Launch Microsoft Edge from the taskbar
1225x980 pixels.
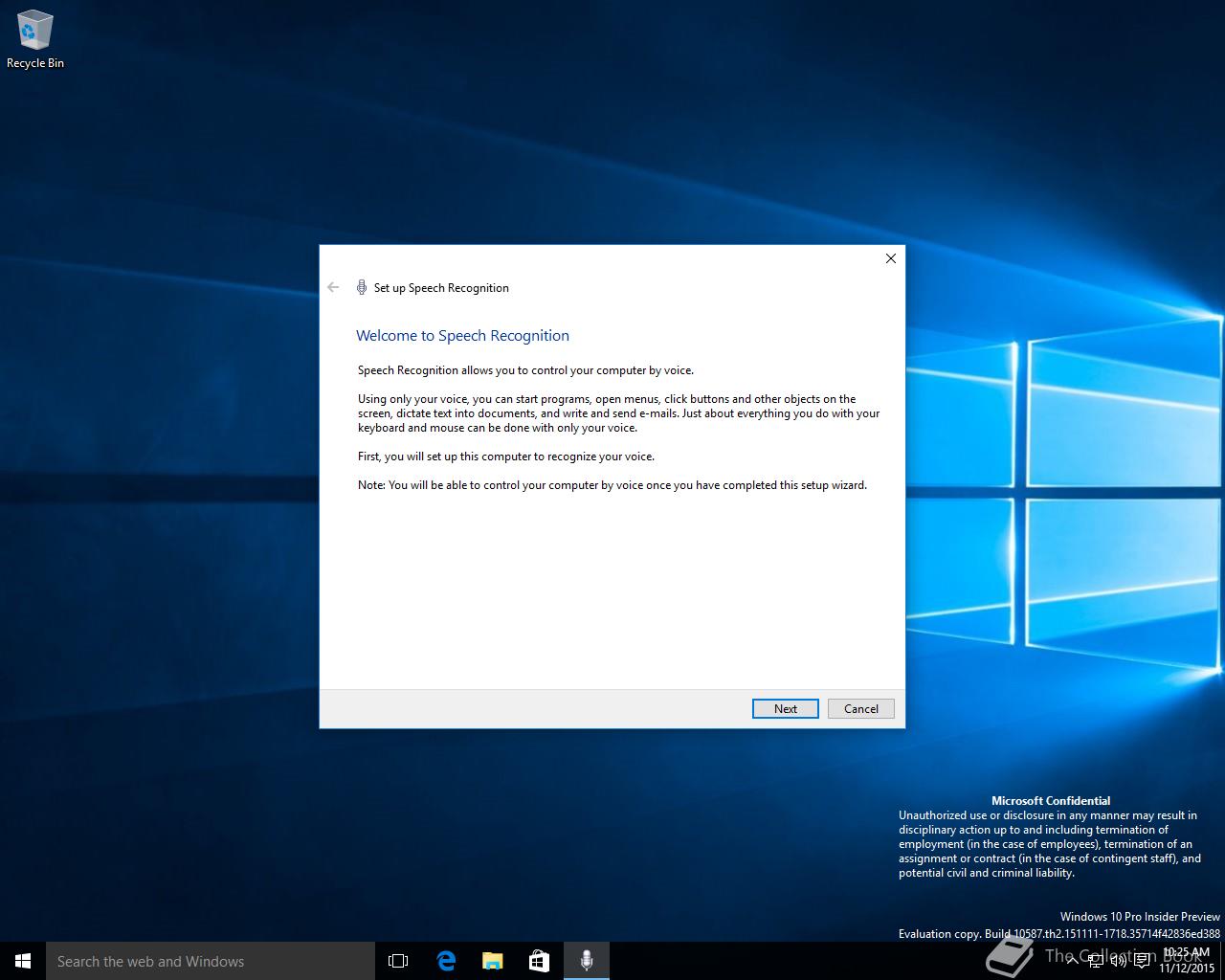click(445, 961)
